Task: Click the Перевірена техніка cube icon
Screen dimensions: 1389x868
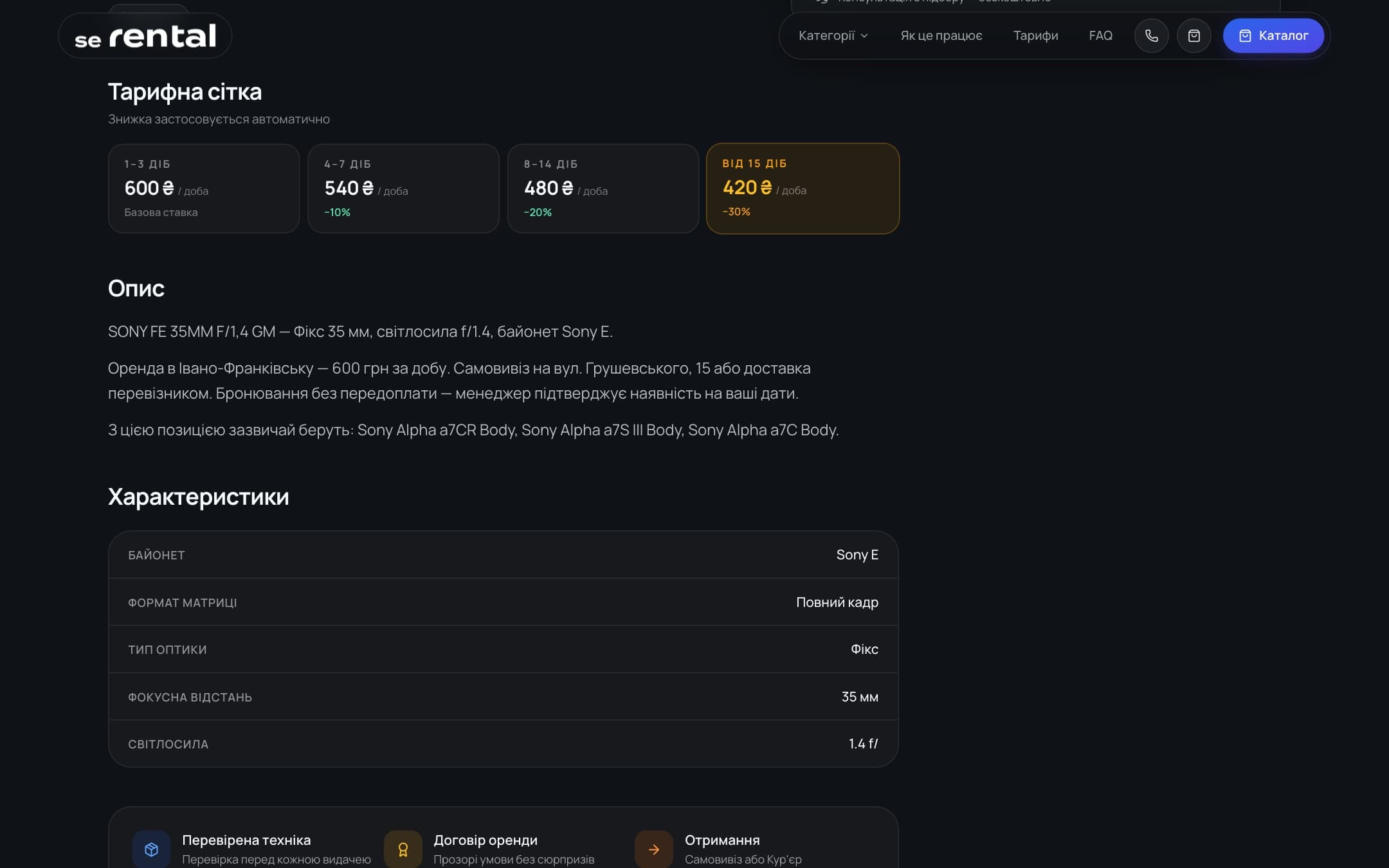Action: click(151, 849)
